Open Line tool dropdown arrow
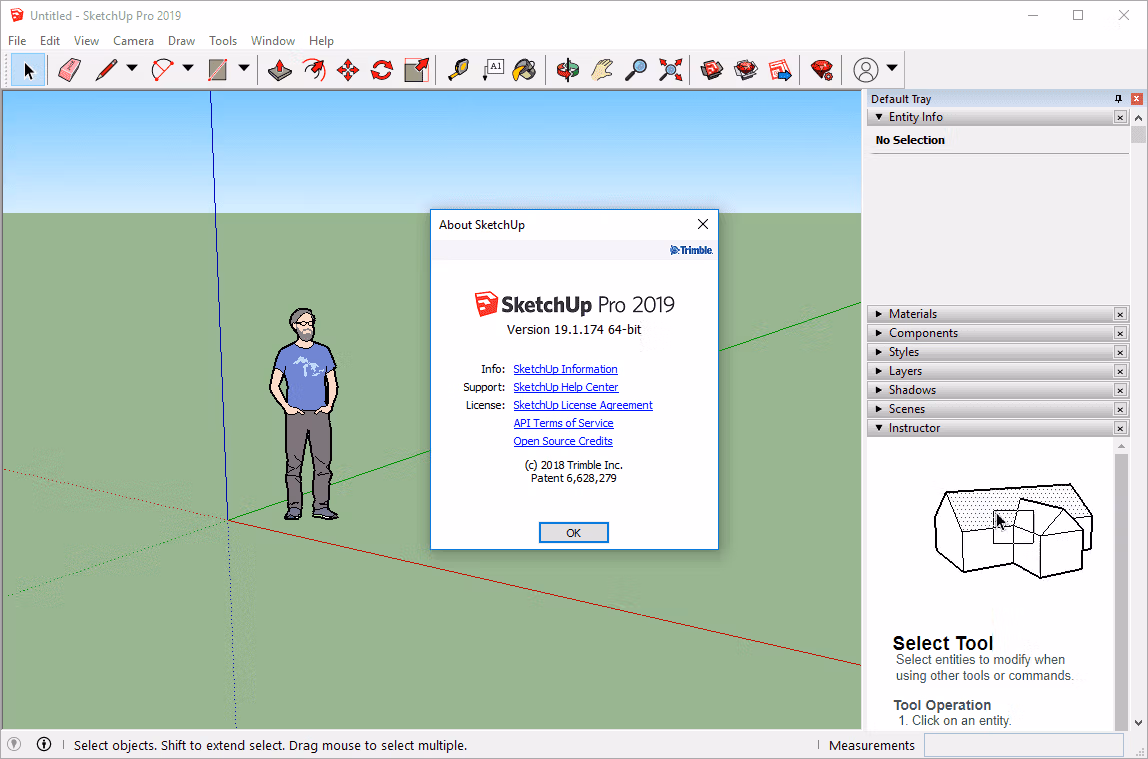Screen dimensions: 1148x759 coord(132,68)
